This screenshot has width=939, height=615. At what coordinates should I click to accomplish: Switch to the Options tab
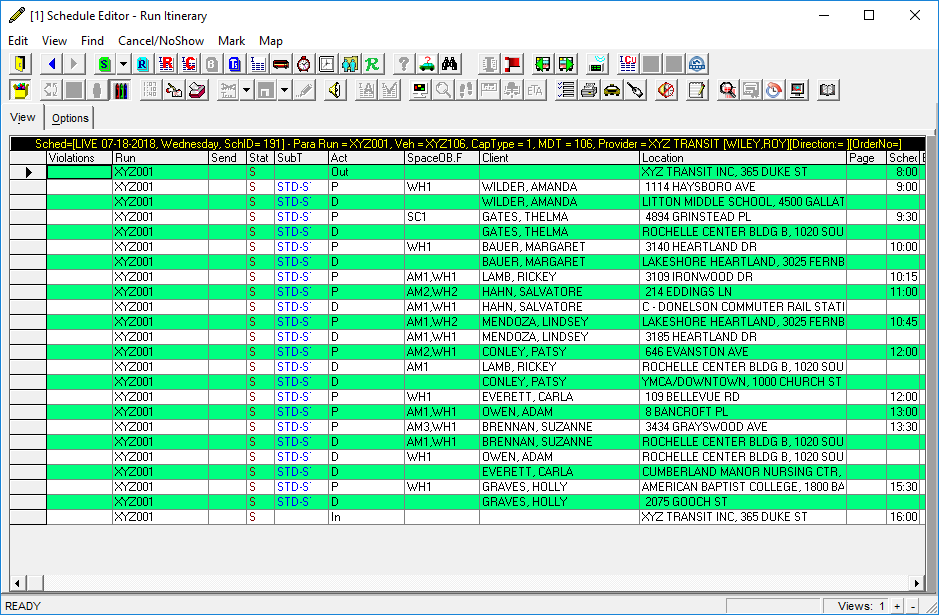click(x=70, y=117)
